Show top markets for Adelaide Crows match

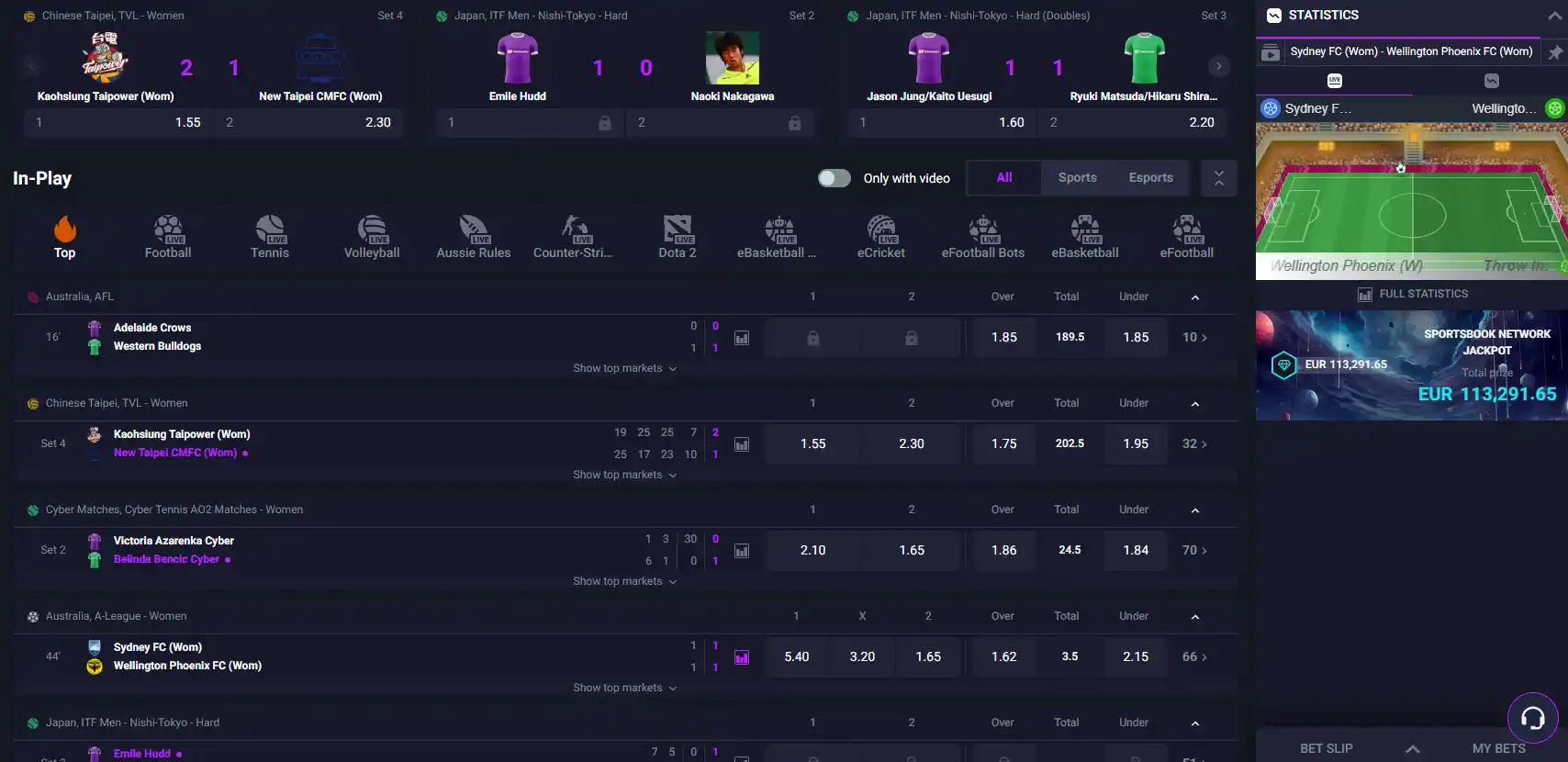coord(624,368)
